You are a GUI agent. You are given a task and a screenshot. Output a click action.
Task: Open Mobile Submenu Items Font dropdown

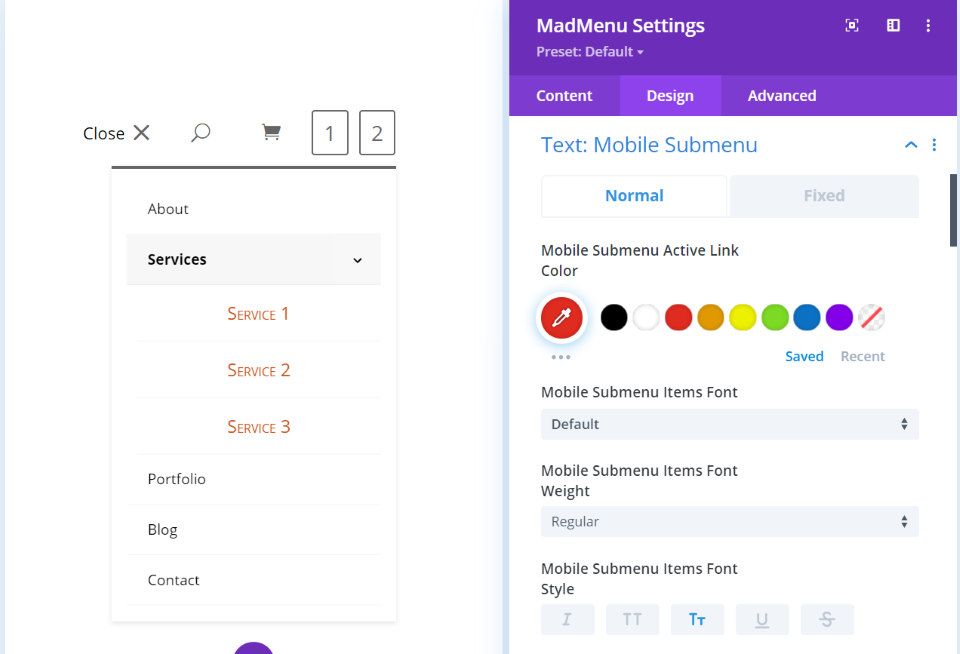[x=729, y=424]
